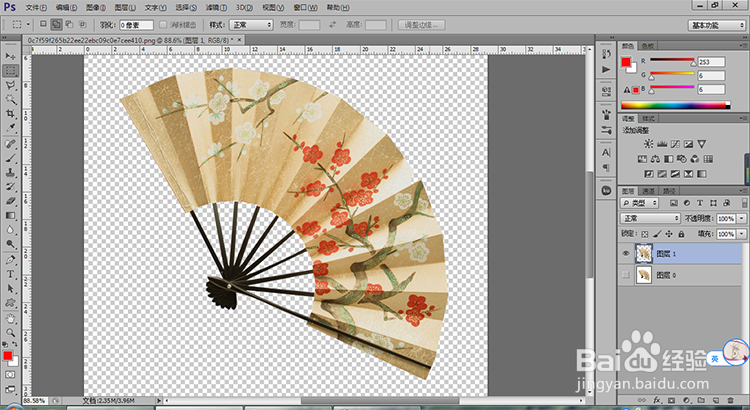Screen dimensions: 750x410
Task: Select the Eraser tool
Action: click(x=11, y=201)
